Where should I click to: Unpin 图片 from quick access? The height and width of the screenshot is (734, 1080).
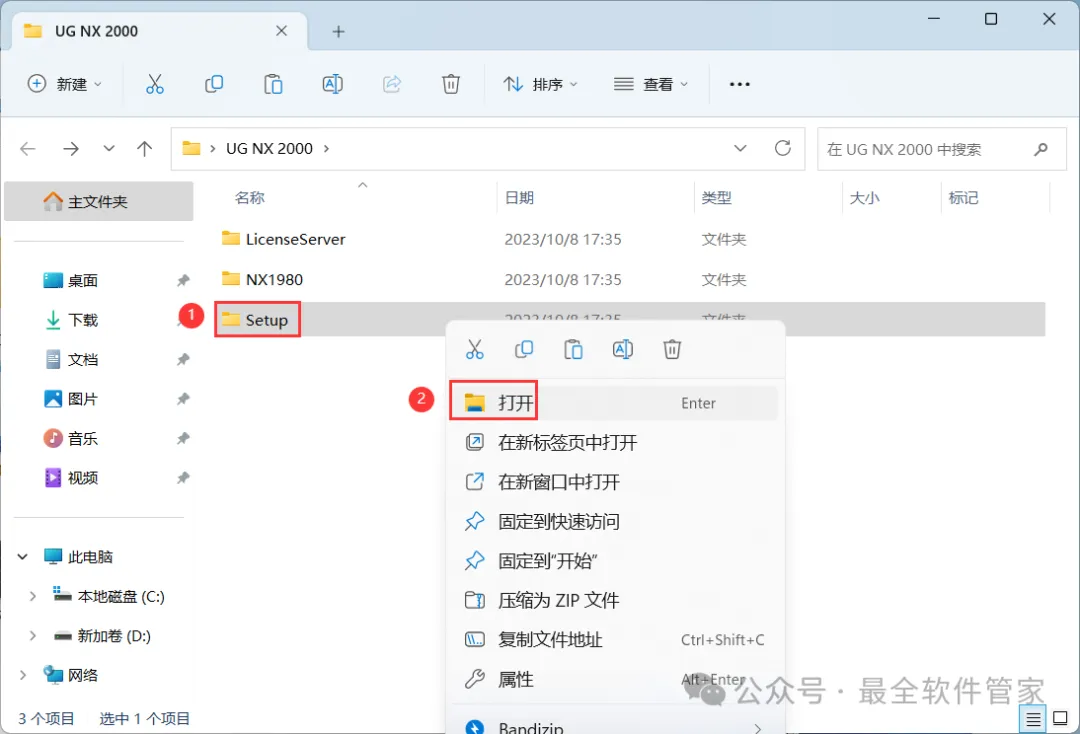(x=183, y=399)
